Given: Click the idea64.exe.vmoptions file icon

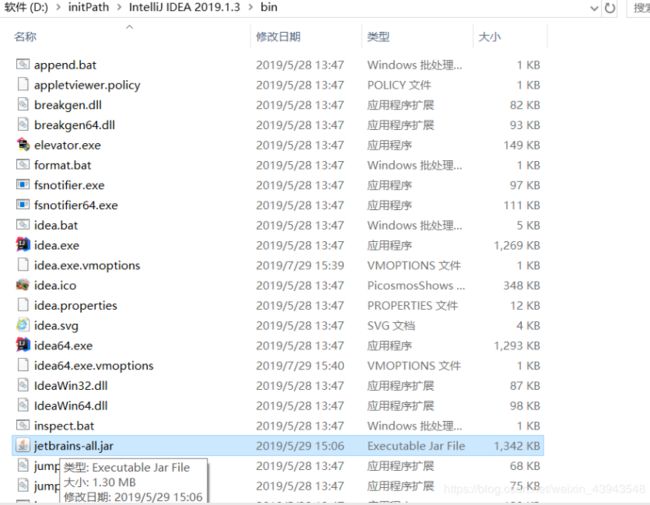Looking at the screenshot, I should 23,365.
